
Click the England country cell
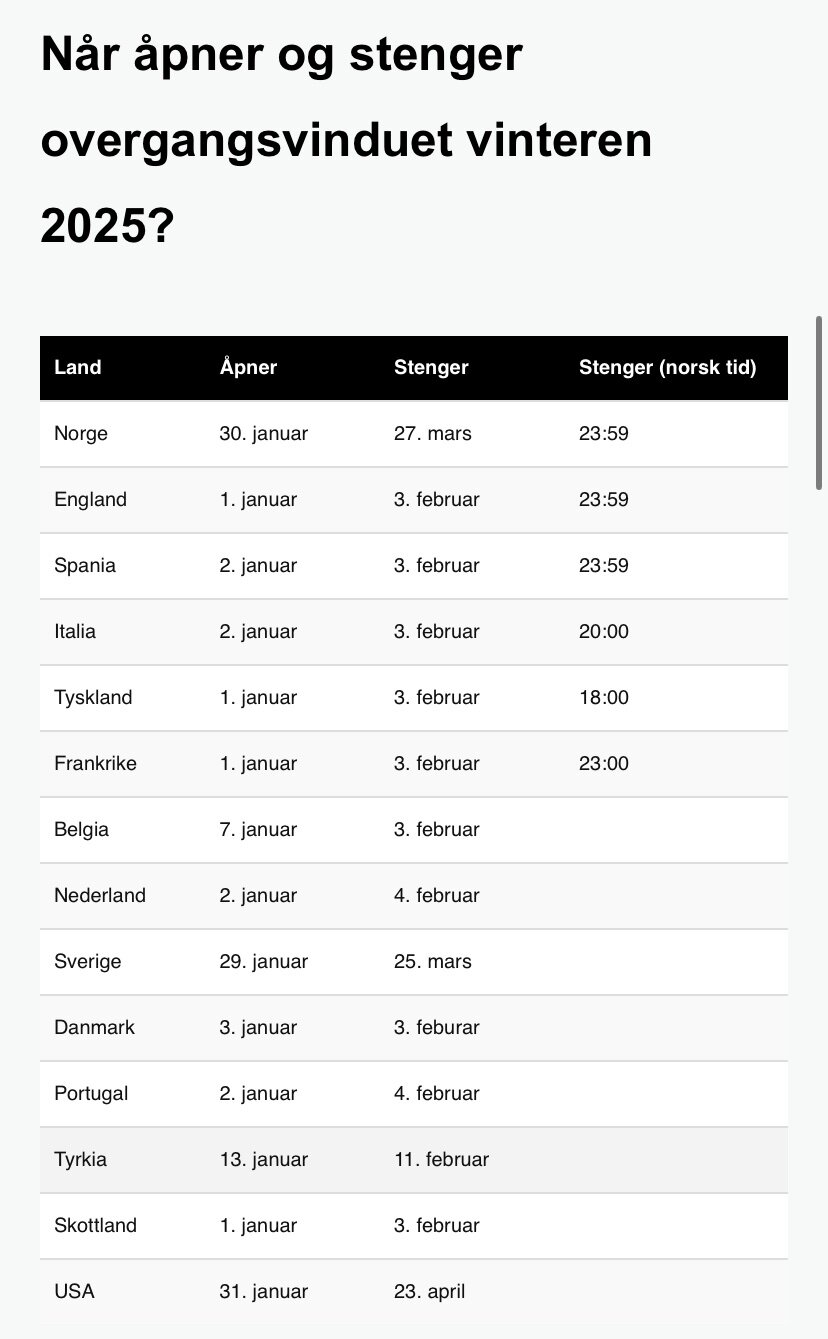pyautogui.click(x=91, y=499)
